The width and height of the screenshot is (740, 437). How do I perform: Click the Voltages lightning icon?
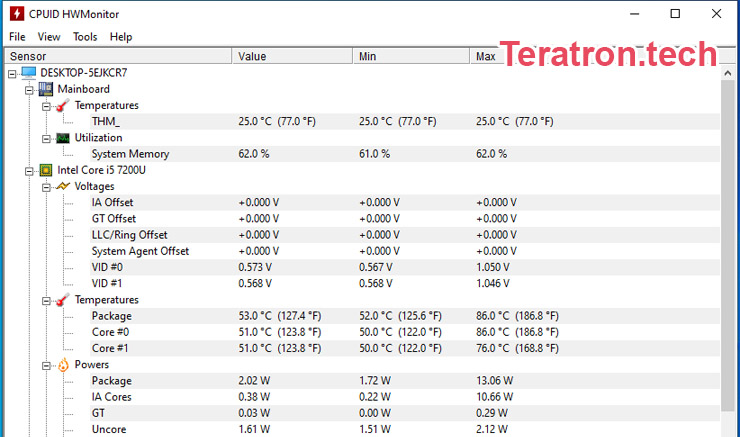[x=63, y=186]
